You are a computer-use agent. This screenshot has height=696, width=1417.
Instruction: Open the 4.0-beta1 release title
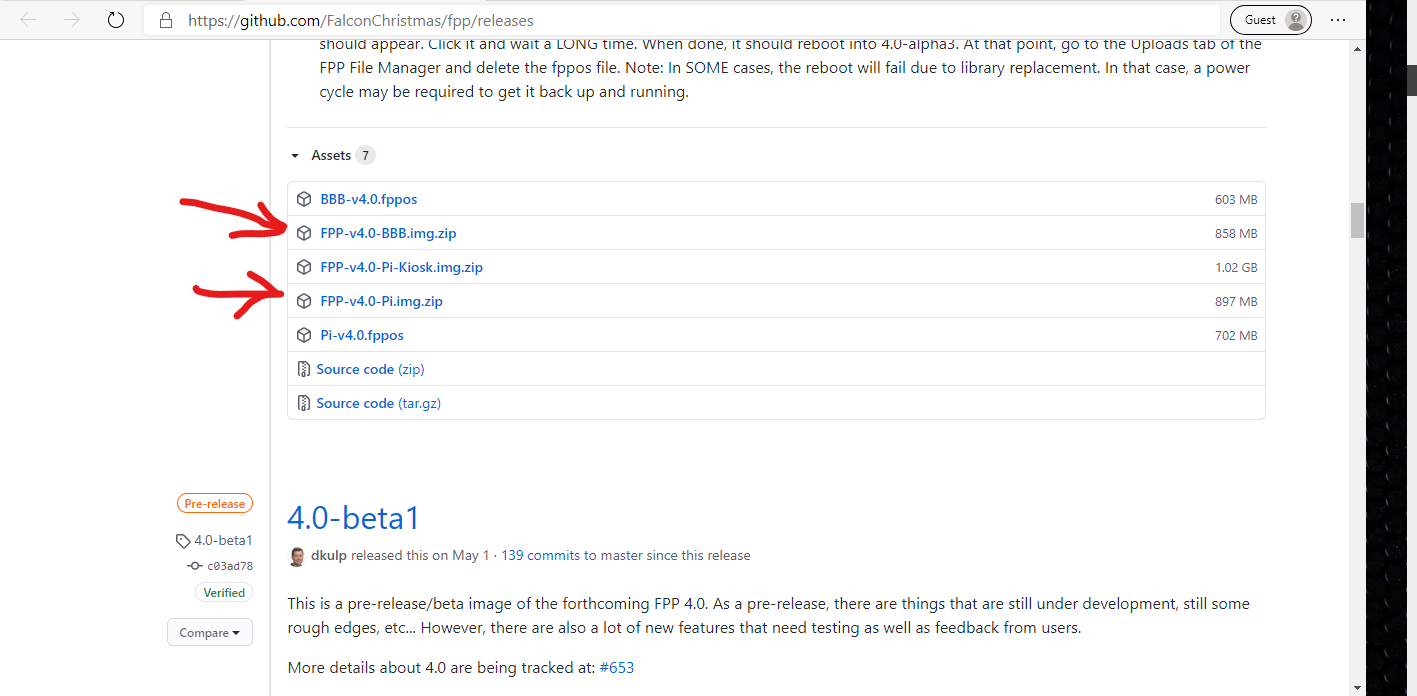pyautogui.click(x=353, y=518)
